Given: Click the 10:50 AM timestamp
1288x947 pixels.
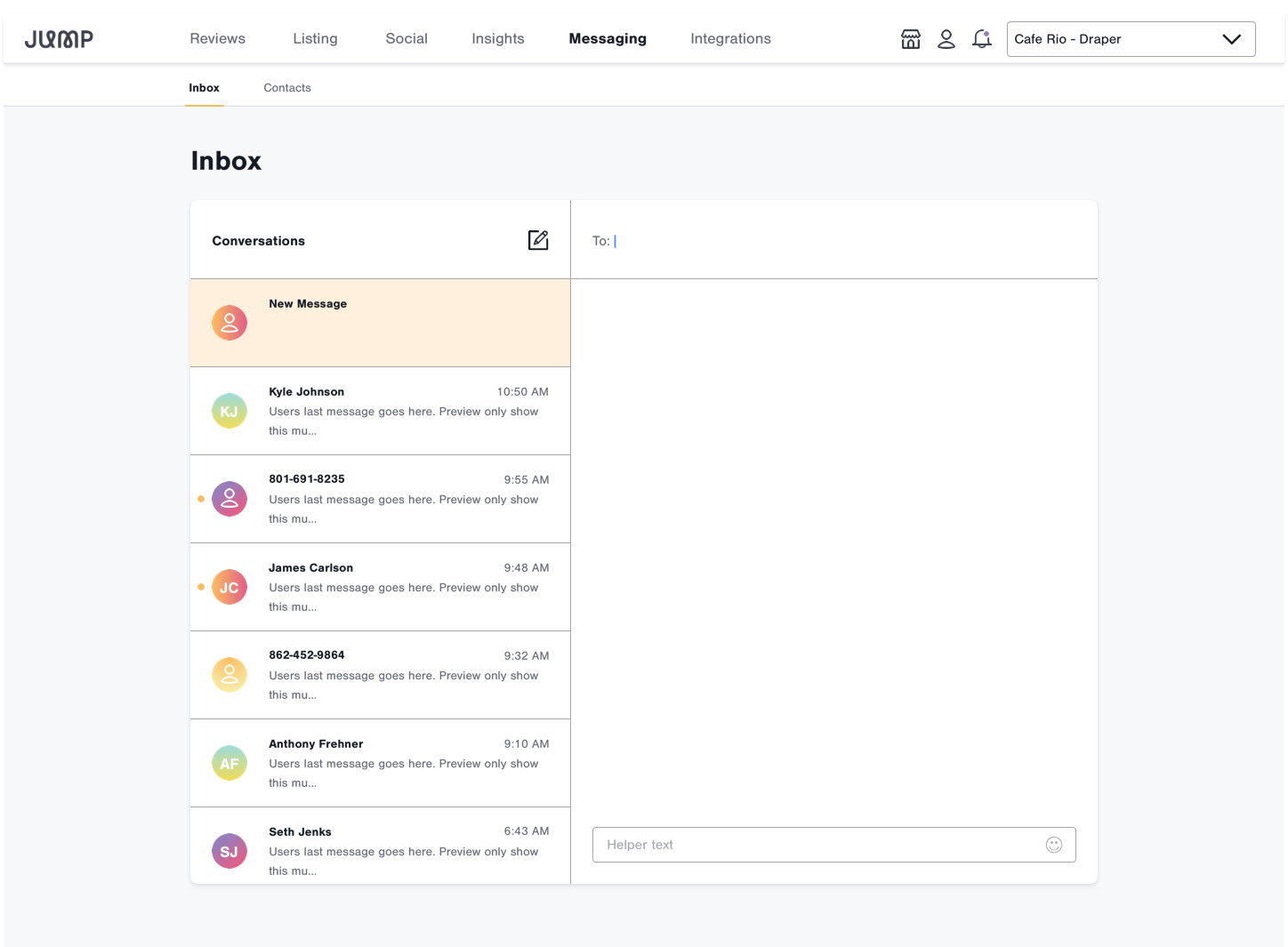Looking at the screenshot, I should (523, 392).
